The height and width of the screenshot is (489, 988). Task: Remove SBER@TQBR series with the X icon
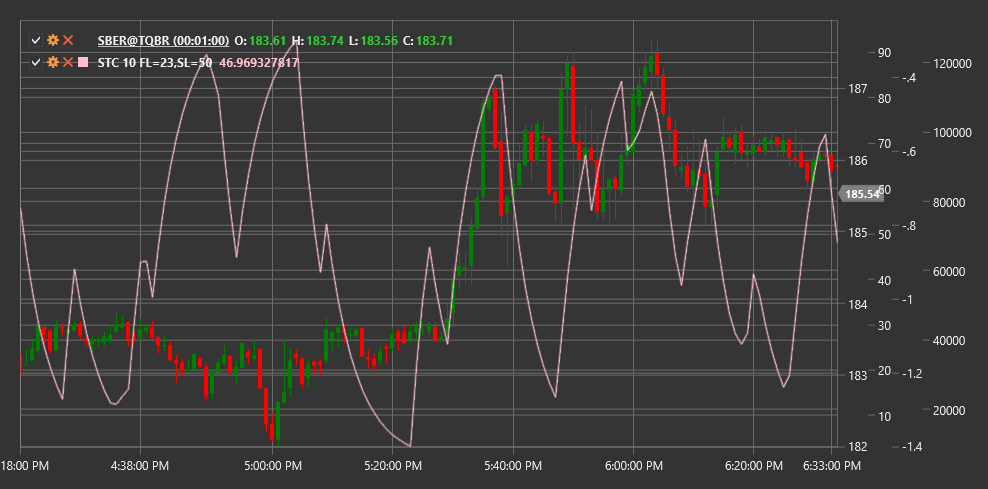click(x=68, y=41)
